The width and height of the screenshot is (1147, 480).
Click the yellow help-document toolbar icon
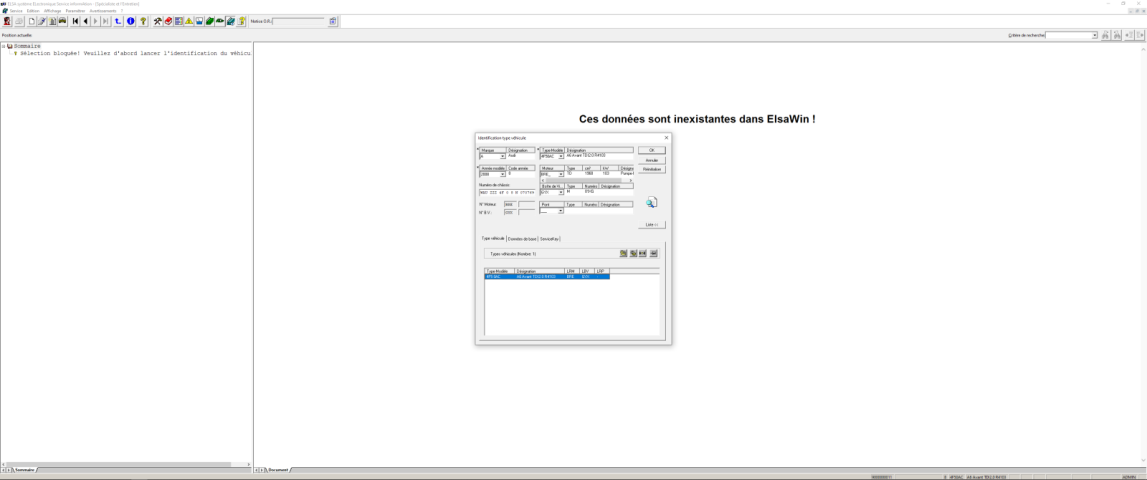[241, 21]
